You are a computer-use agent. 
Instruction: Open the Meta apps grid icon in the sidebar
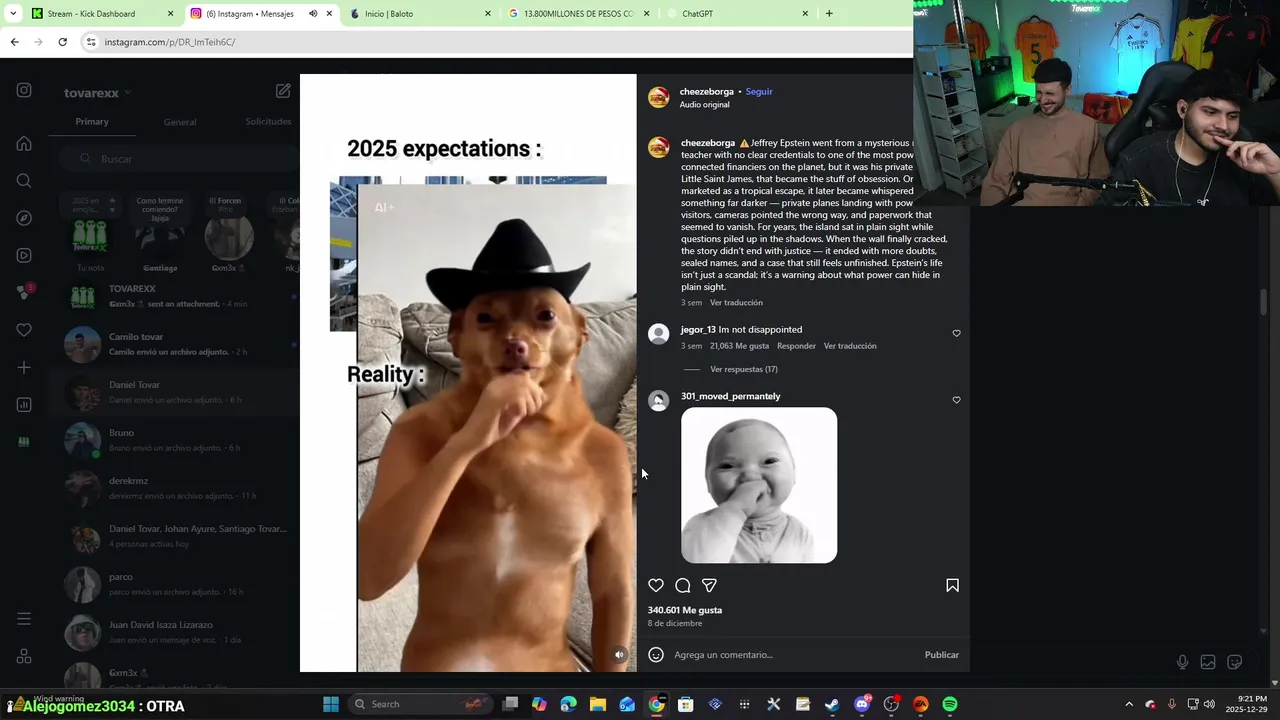24,656
